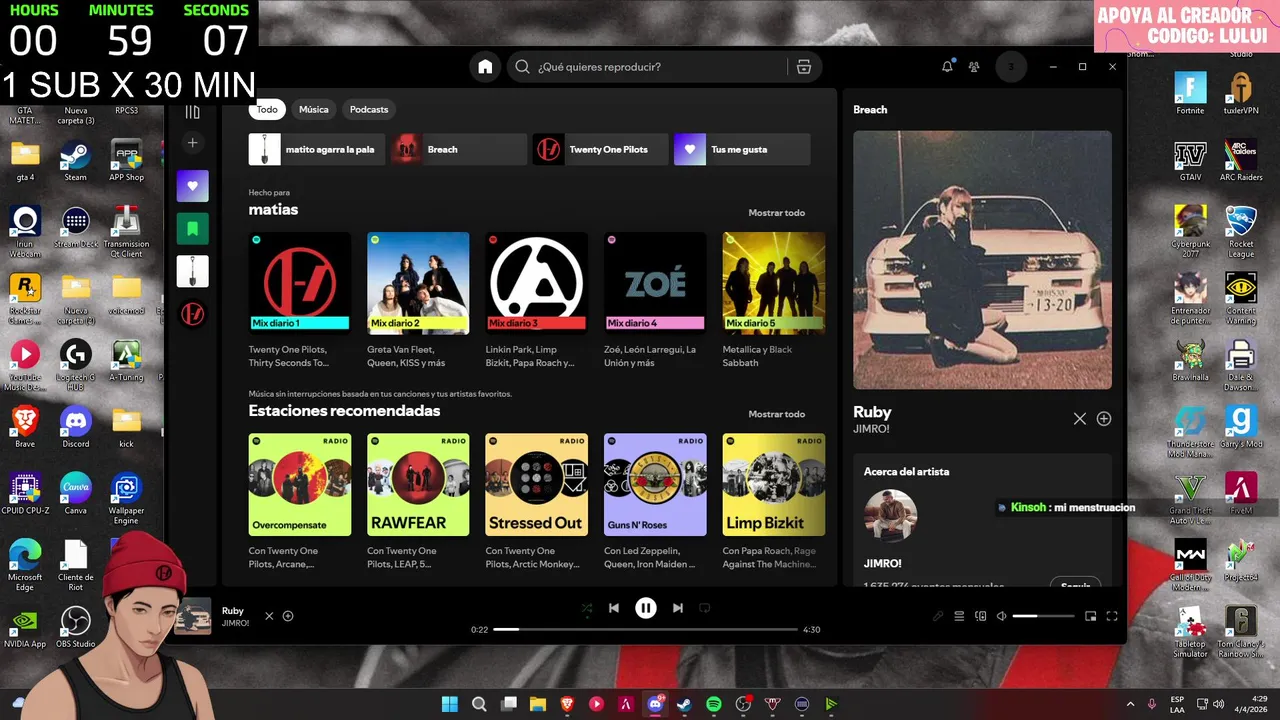
Task: Open the mini player
Action: point(1091,616)
